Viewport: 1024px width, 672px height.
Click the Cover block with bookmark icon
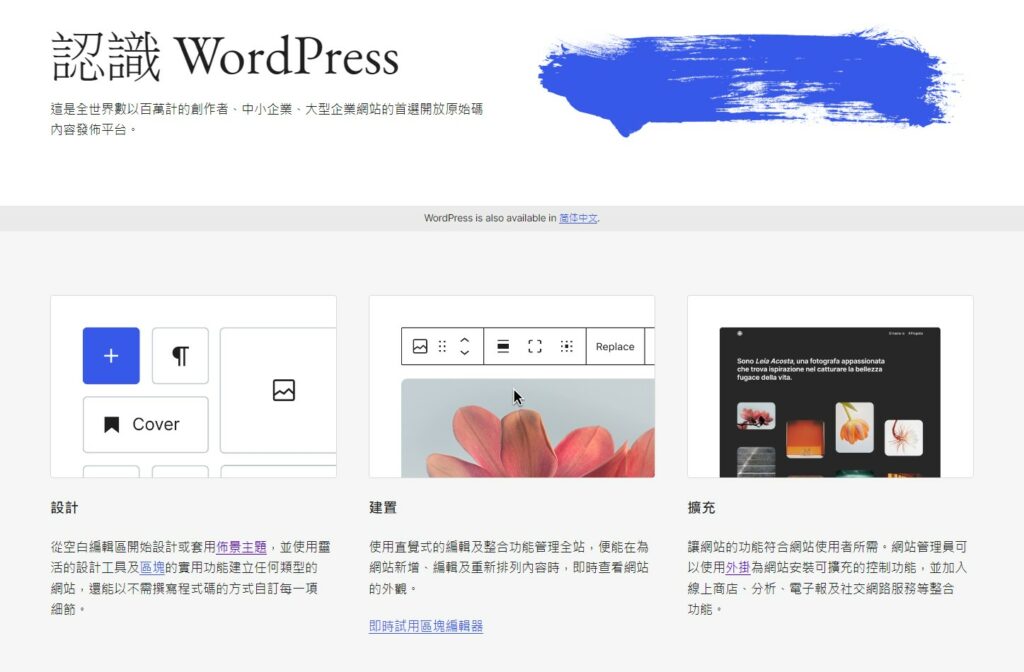click(146, 424)
